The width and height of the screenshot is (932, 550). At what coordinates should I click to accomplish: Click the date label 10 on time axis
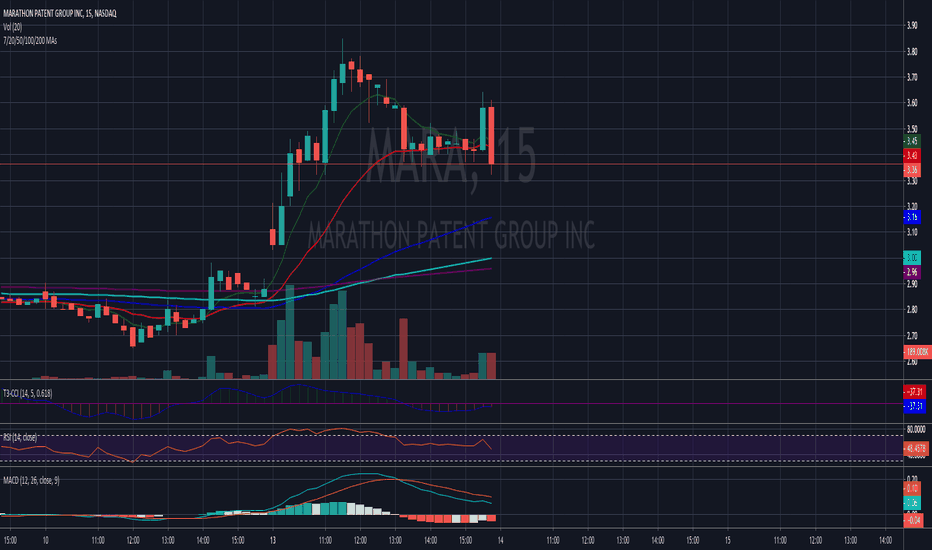[x=45, y=540]
